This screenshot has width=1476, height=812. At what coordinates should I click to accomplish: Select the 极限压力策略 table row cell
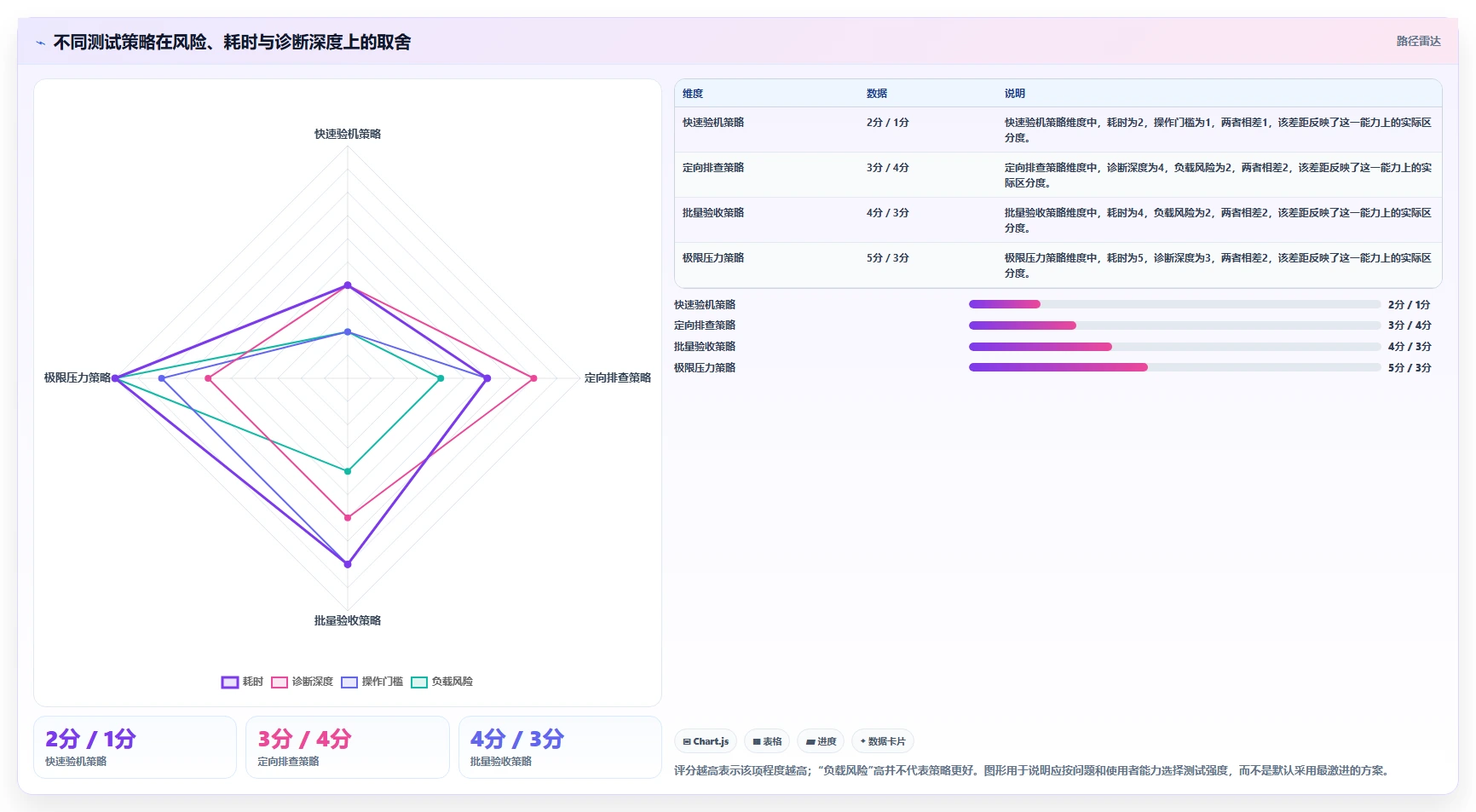coord(713,258)
